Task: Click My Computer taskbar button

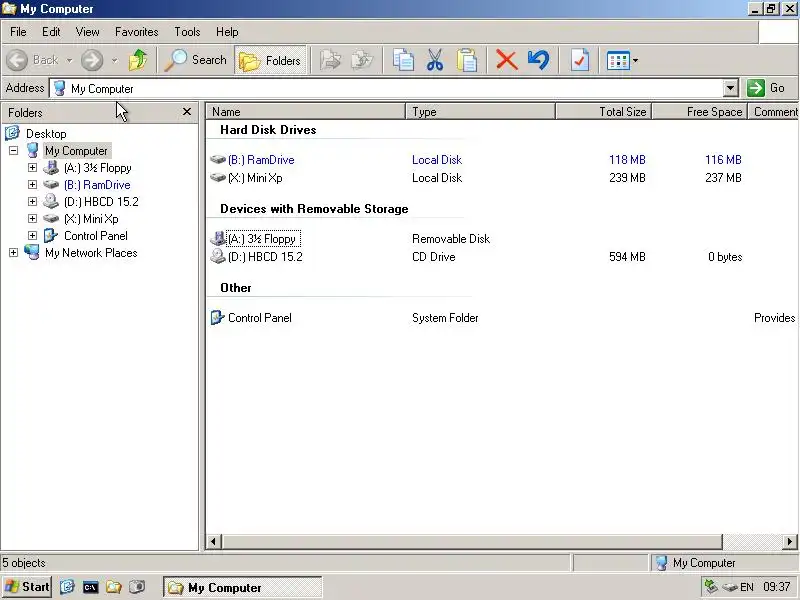Action: click(x=242, y=587)
